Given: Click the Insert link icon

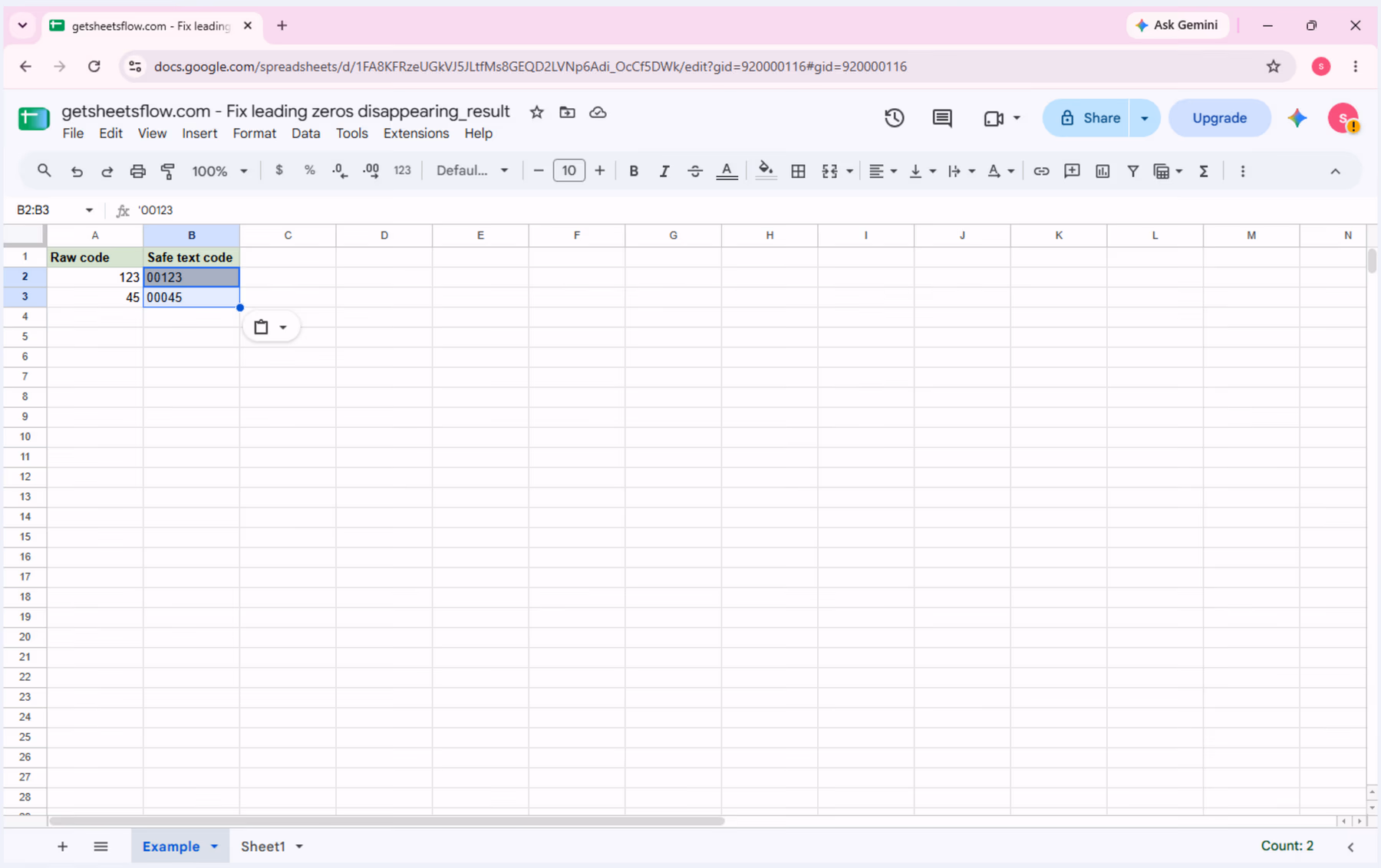Looking at the screenshot, I should coord(1041,171).
